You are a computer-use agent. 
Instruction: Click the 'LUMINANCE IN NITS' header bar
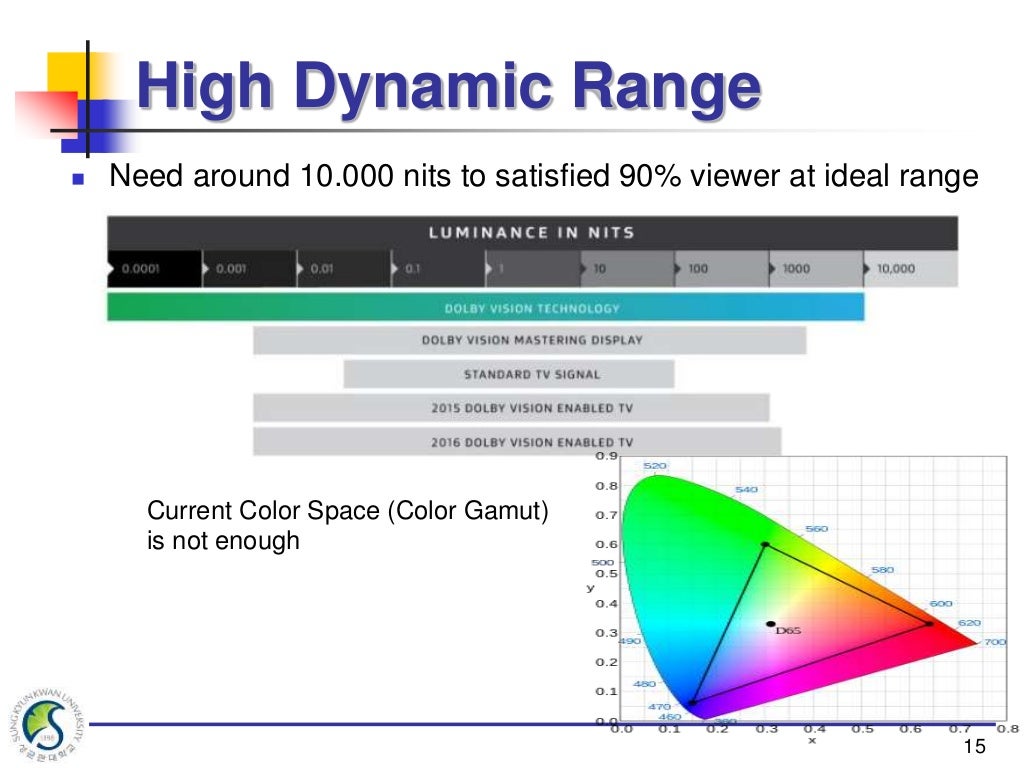[532, 233]
